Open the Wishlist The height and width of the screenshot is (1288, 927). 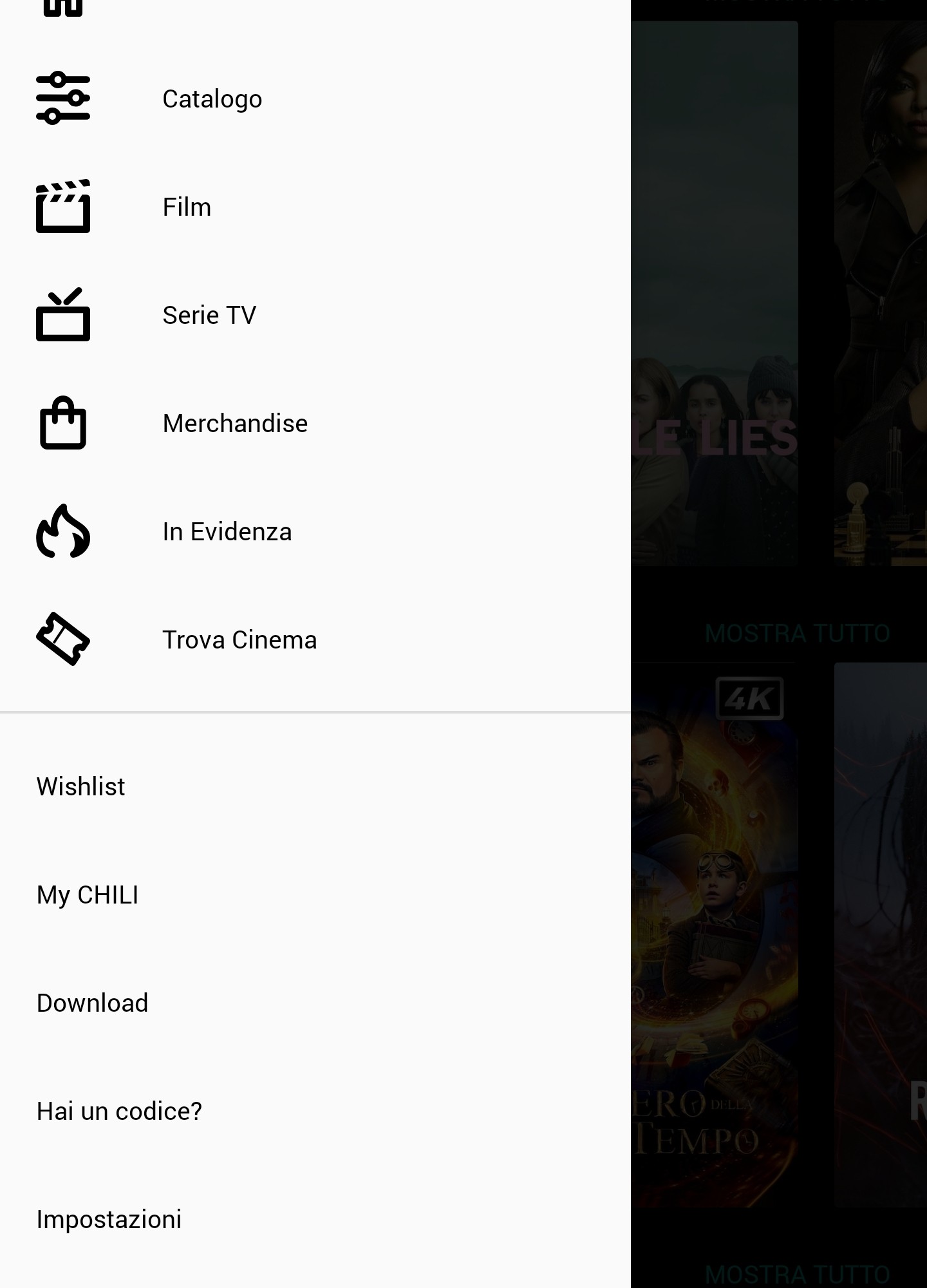[x=80, y=787]
